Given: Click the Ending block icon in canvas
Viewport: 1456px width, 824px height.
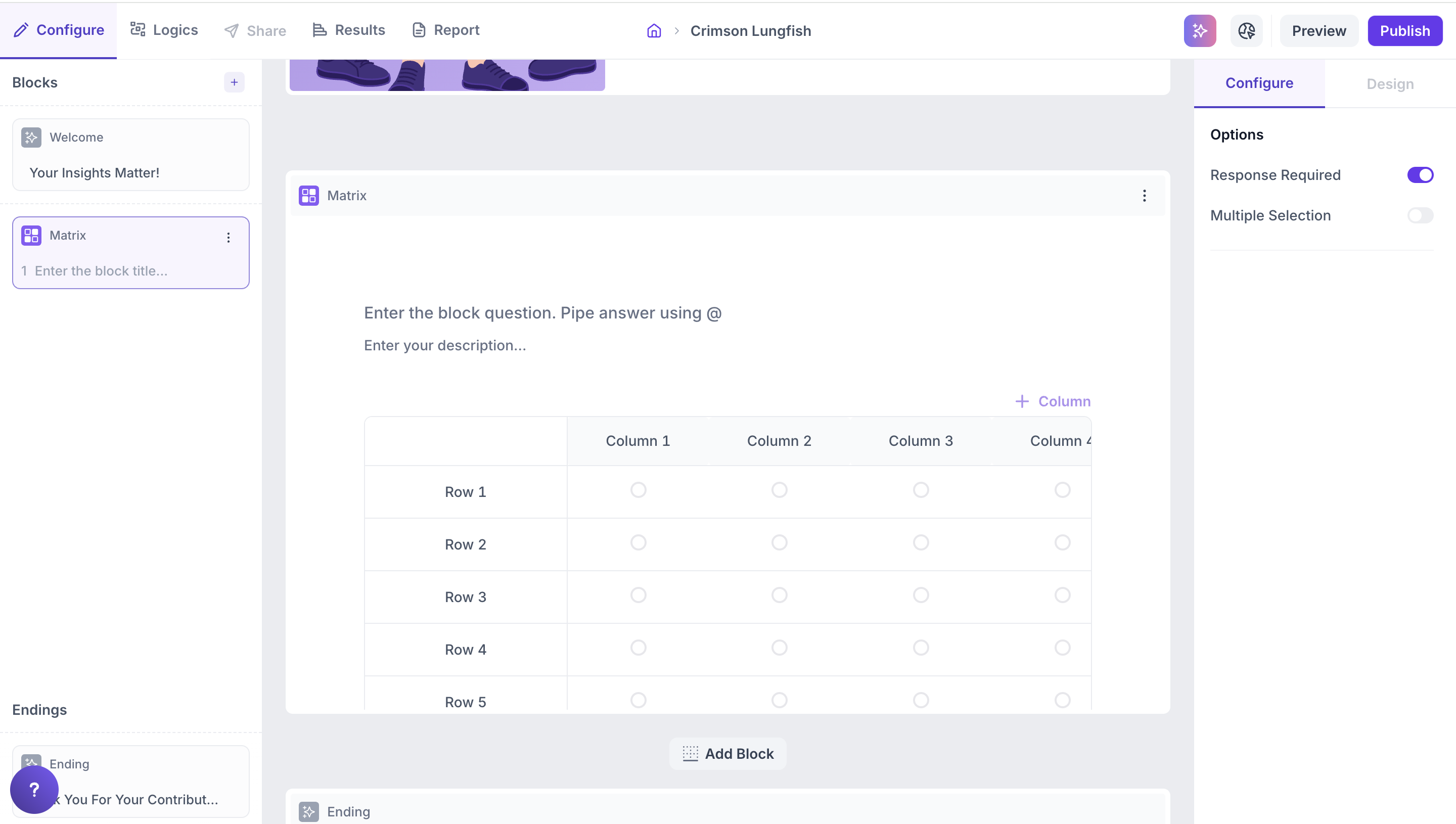Looking at the screenshot, I should click(308, 811).
